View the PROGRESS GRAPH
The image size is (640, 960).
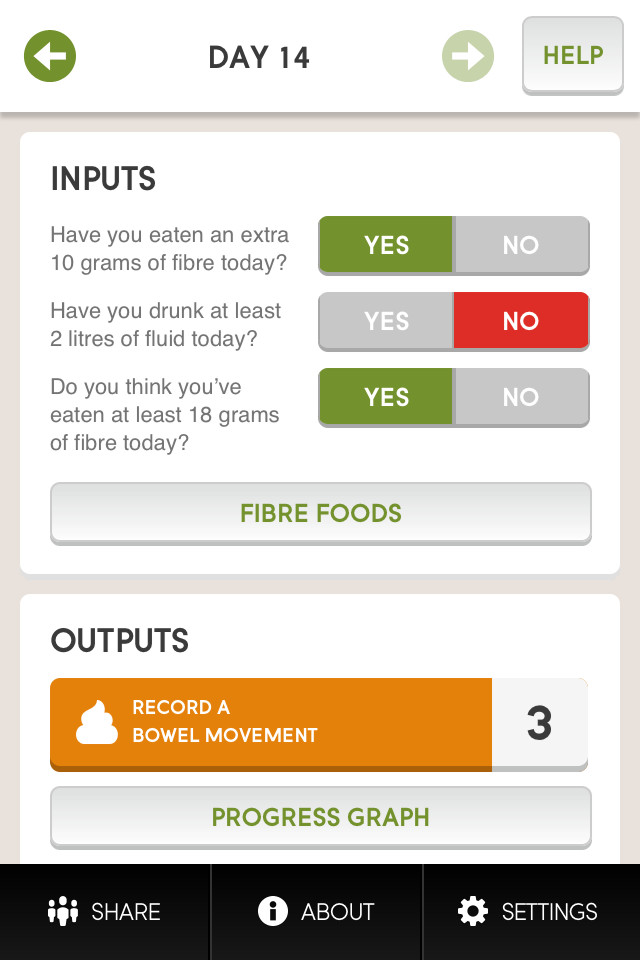click(x=321, y=817)
